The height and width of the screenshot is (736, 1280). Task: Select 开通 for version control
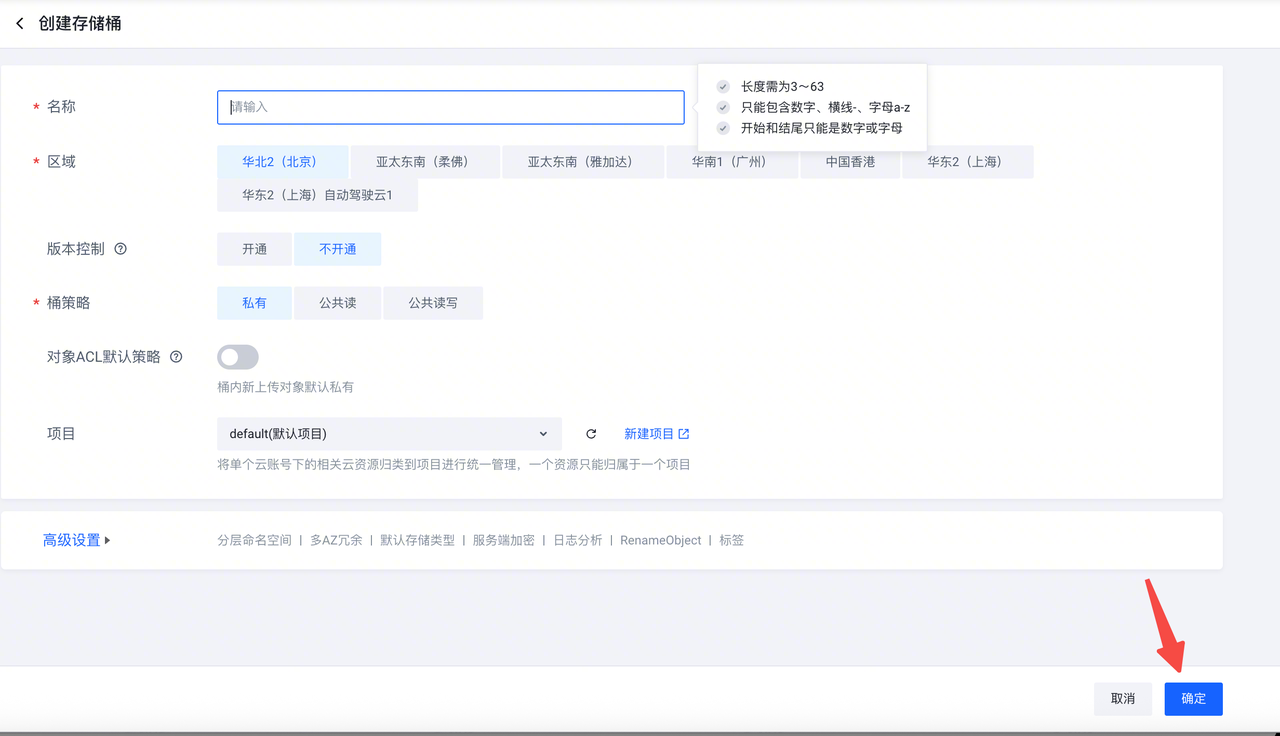point(254,249)
